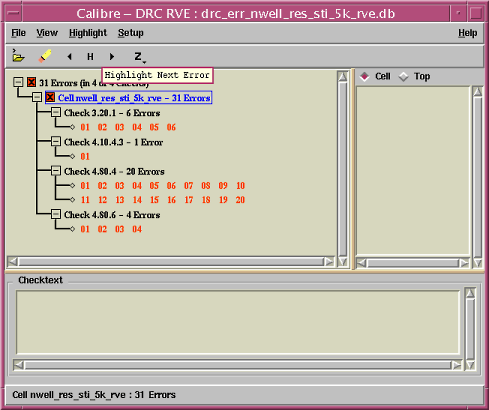Select Check 4.10.4.3 - 1 Error label
Screen dimensions: 489x410
[113, 142]
